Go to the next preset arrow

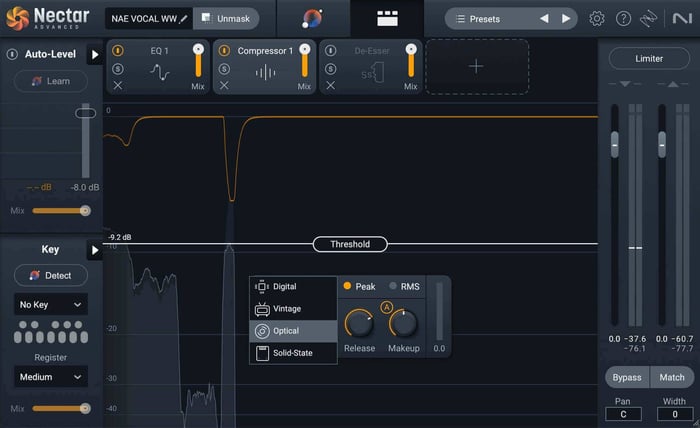(566, 19)
